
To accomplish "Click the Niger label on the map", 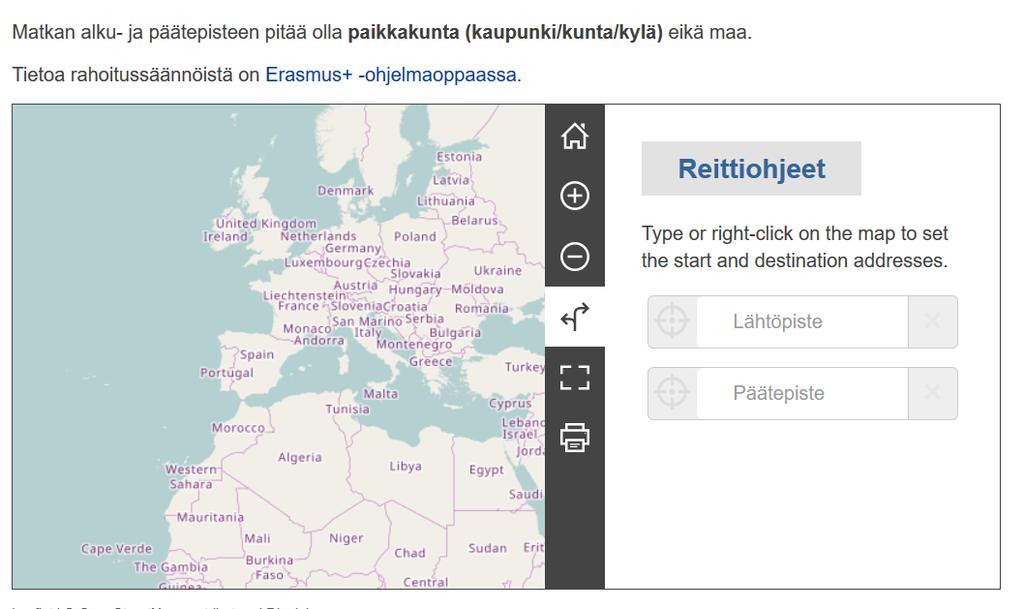I will click(346, 539).
